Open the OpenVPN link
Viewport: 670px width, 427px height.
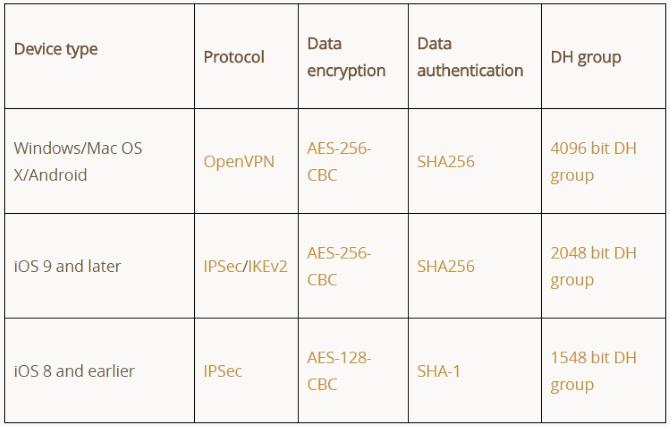click(239, 161)
